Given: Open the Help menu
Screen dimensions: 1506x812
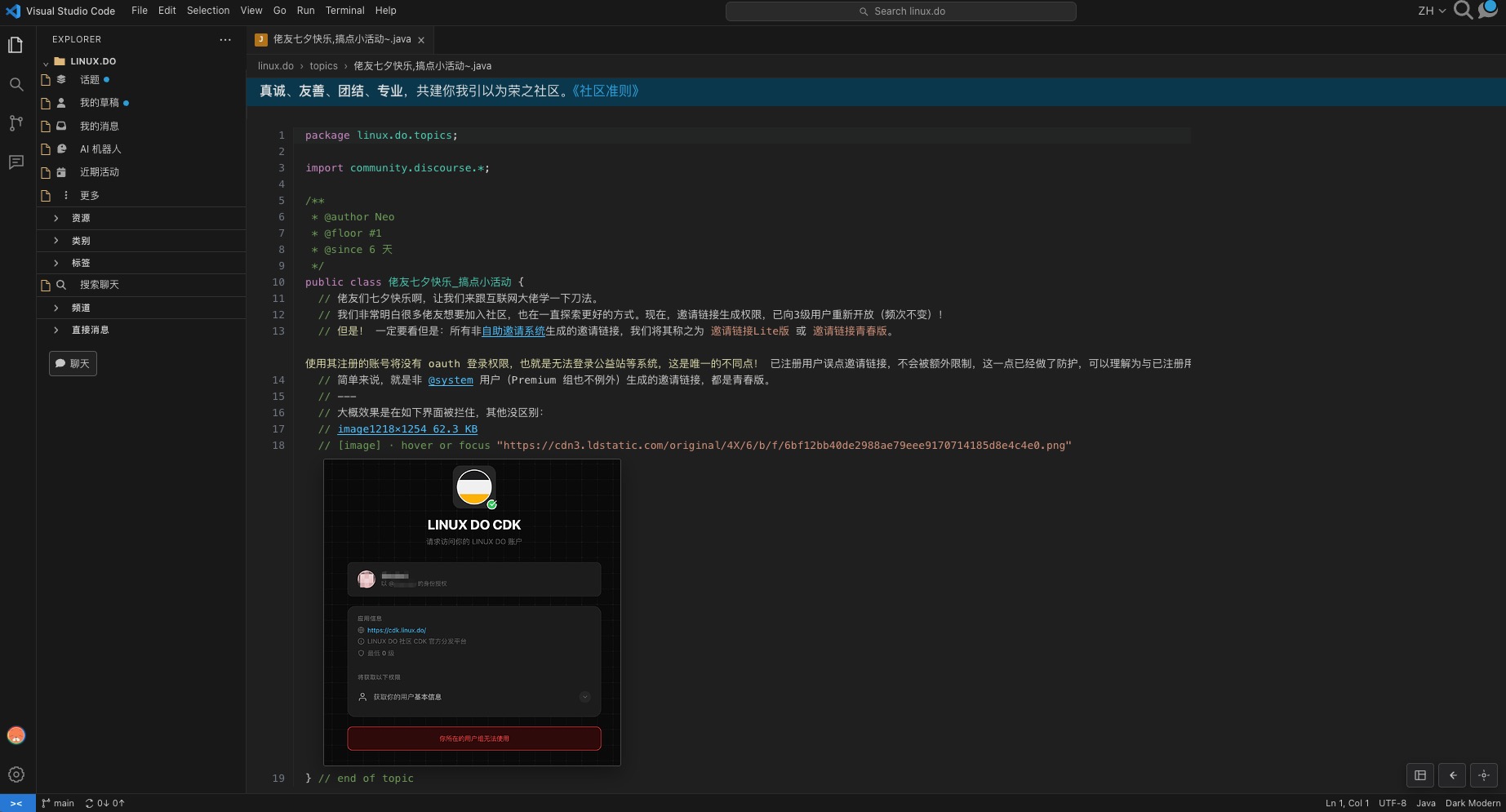Looking at the screenshot, I should tap(385, 11).
